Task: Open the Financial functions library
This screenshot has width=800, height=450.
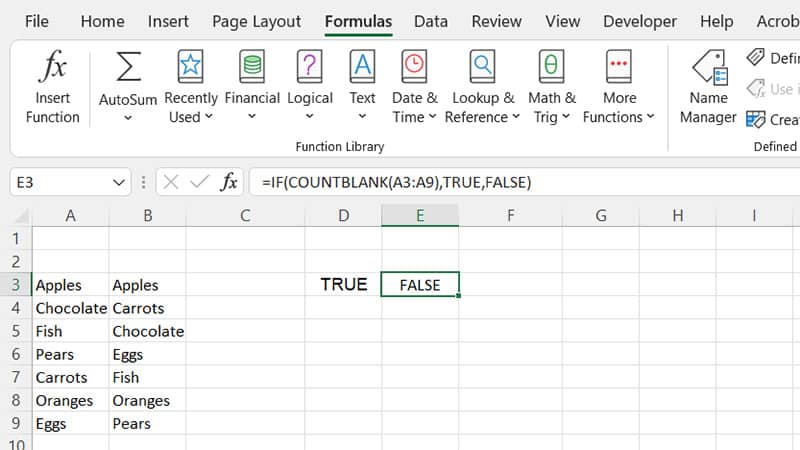Action: 252,87
